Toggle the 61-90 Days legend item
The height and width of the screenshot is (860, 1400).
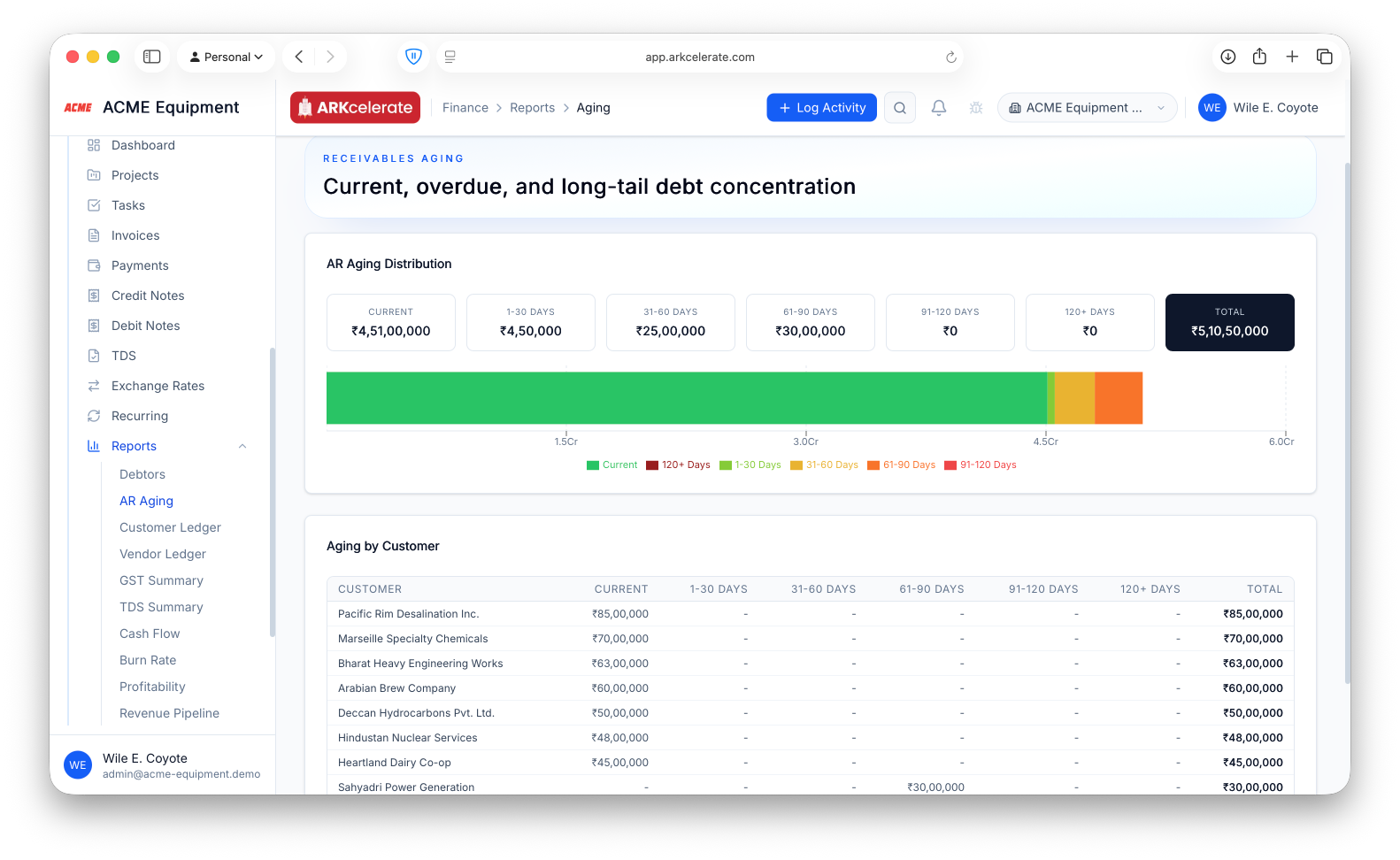(901, 465)
